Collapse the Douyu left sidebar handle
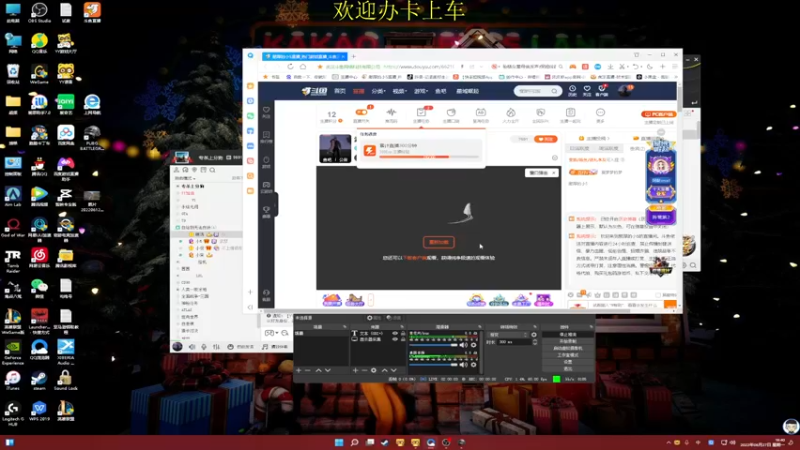 click(x=276, y=204)
